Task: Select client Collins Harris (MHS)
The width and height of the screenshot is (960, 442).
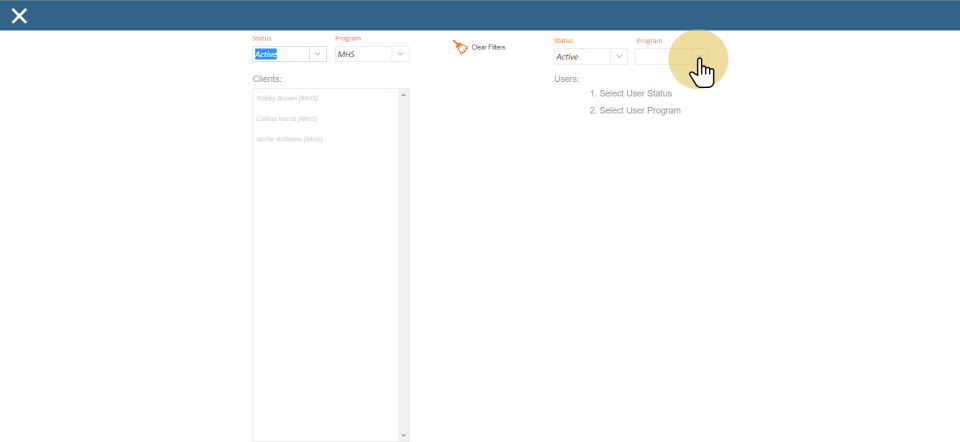Action: [x=287, y=118]
